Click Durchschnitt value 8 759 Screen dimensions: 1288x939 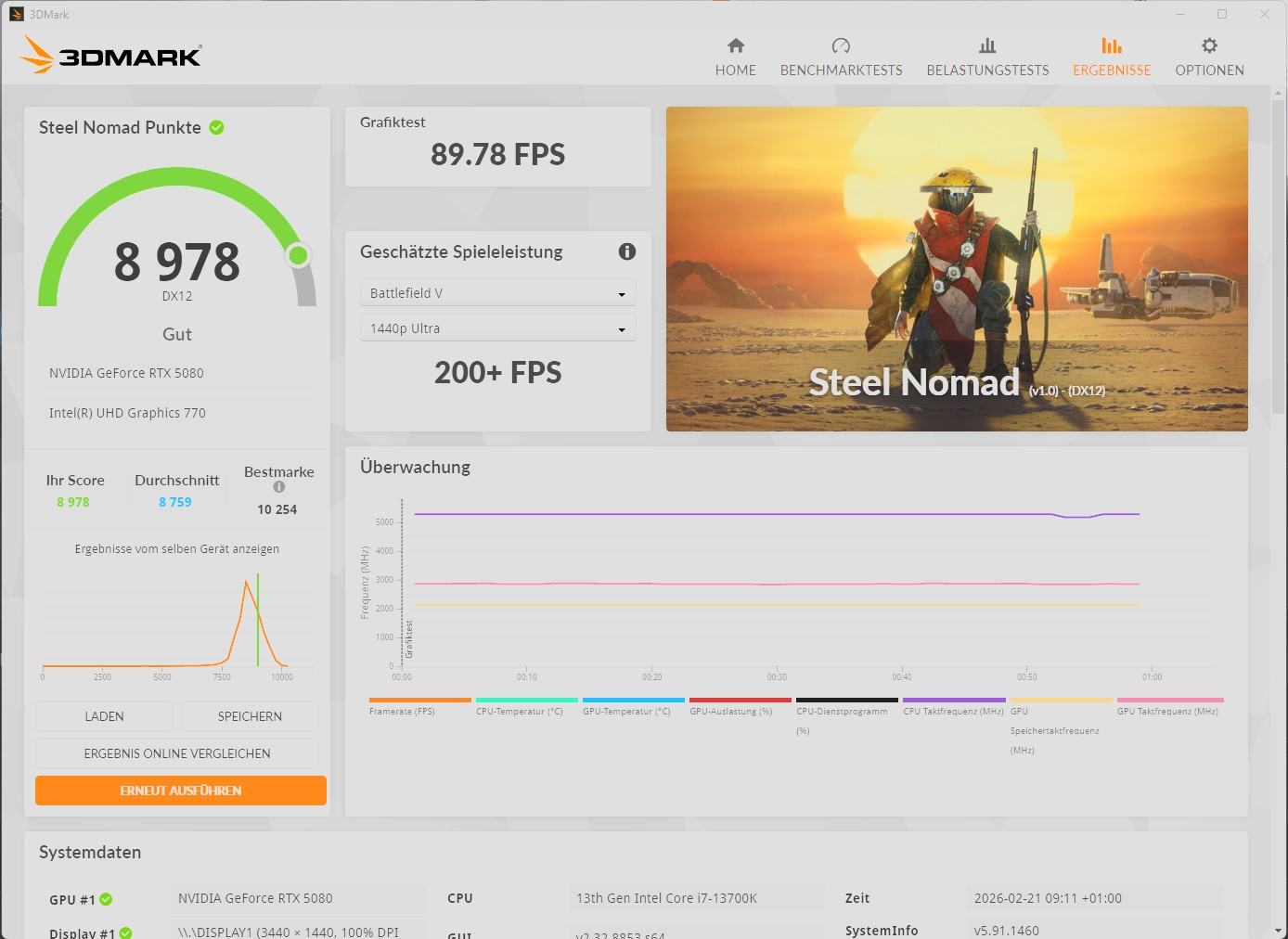(x=175, y=502)
